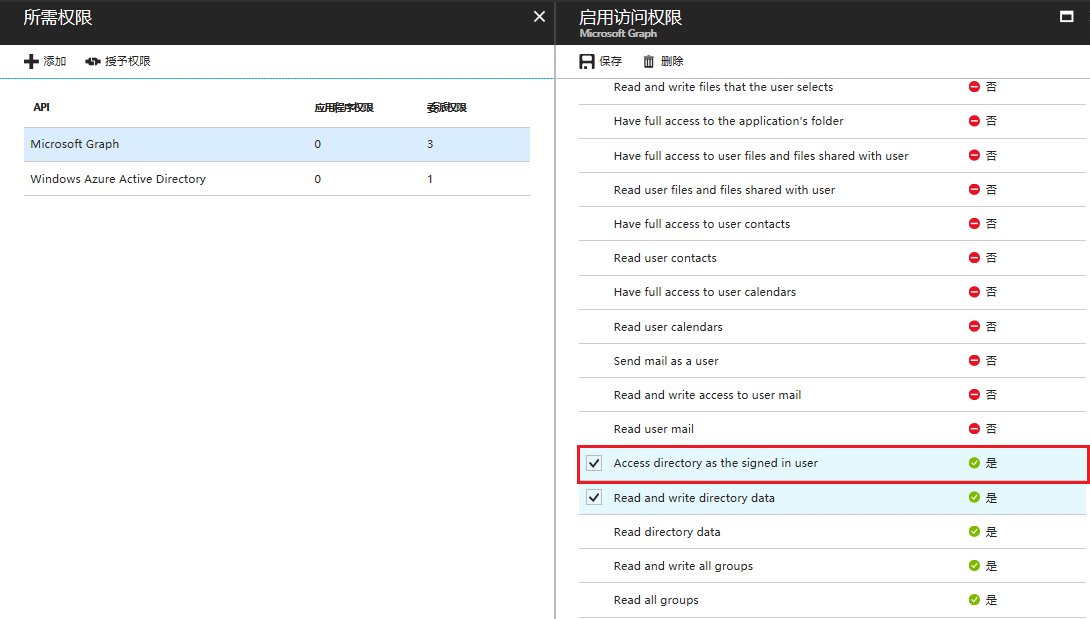Select Read and write all groups permission

tap(683, 566)
